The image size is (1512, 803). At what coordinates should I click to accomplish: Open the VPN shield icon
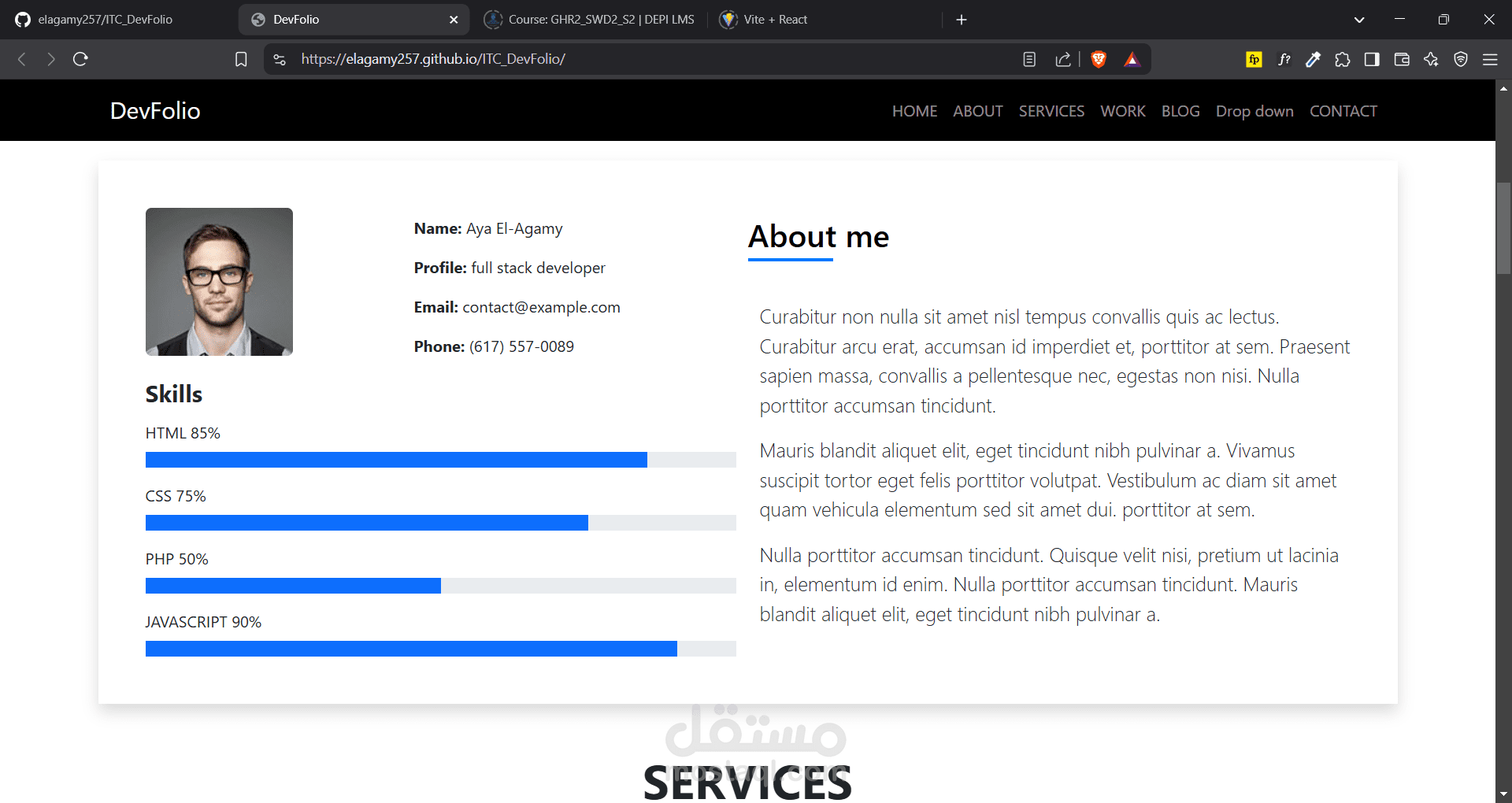1461,59
